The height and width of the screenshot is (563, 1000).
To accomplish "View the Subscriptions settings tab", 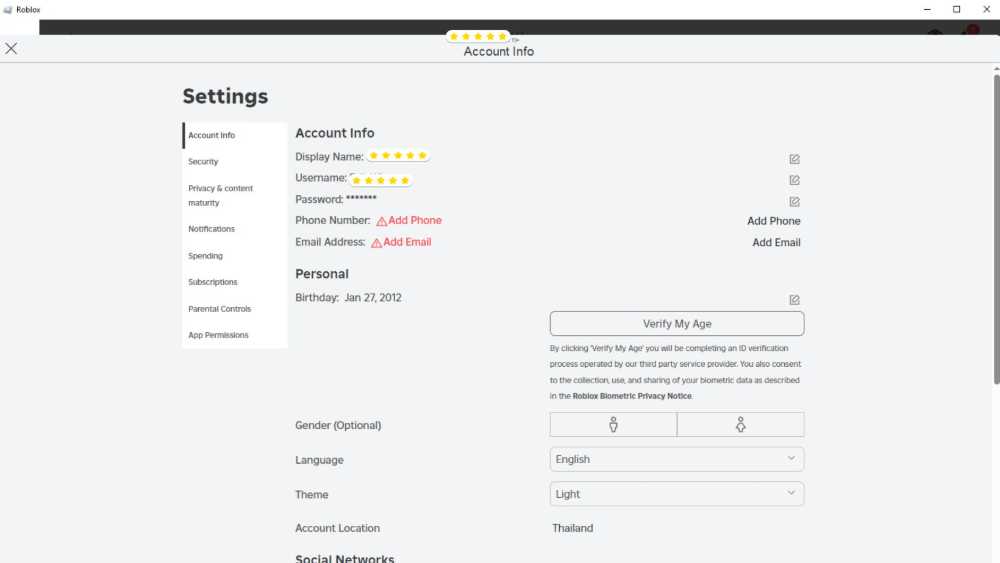I will tap(235, 282).
